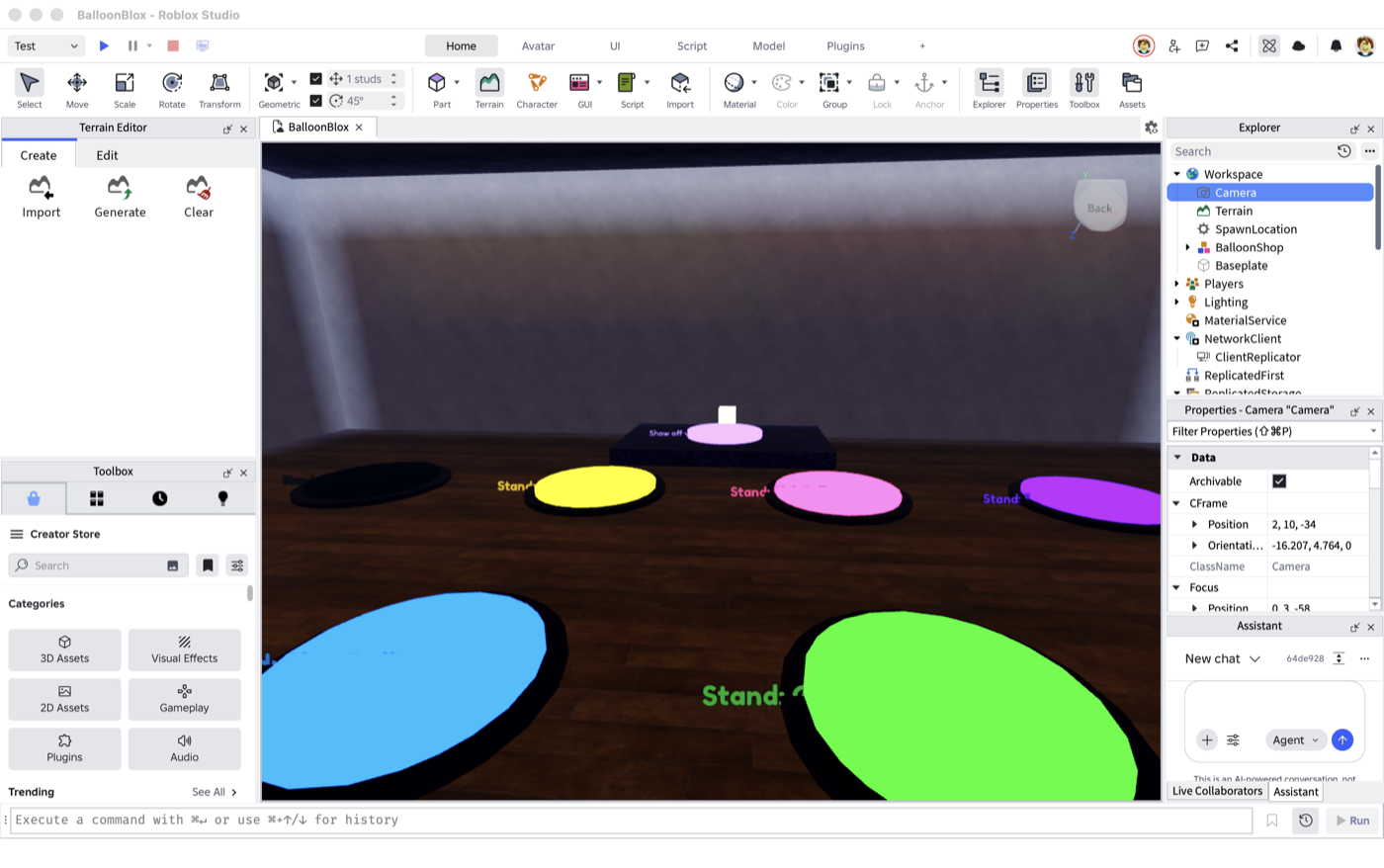Toggle the Explorer panel from toolbar
Screen dimensions: 1384x868
click(x=989, y=89)
